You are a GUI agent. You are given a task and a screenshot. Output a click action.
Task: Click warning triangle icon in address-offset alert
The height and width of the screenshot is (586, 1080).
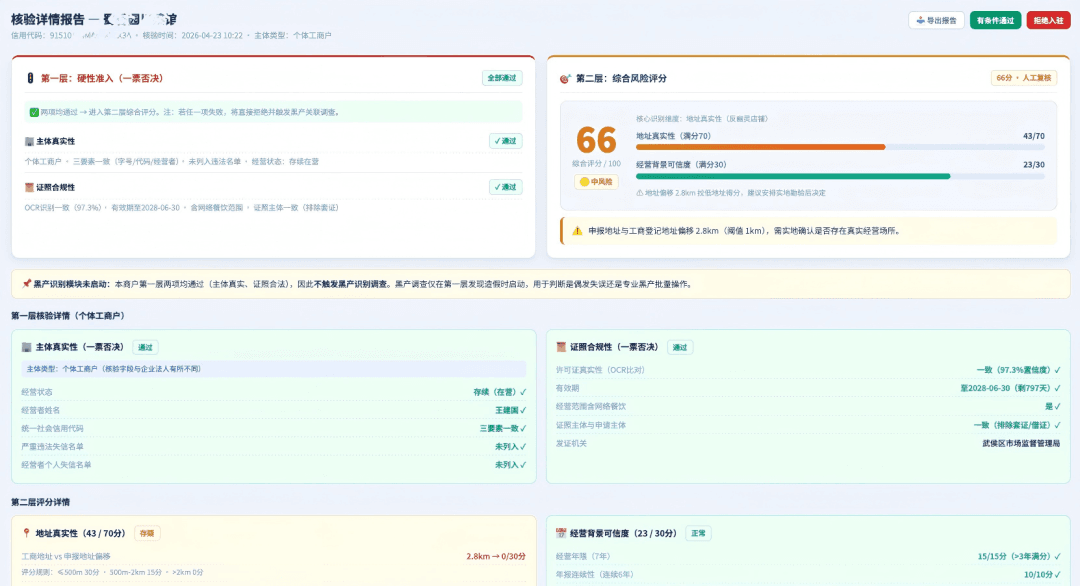[577, 231]
